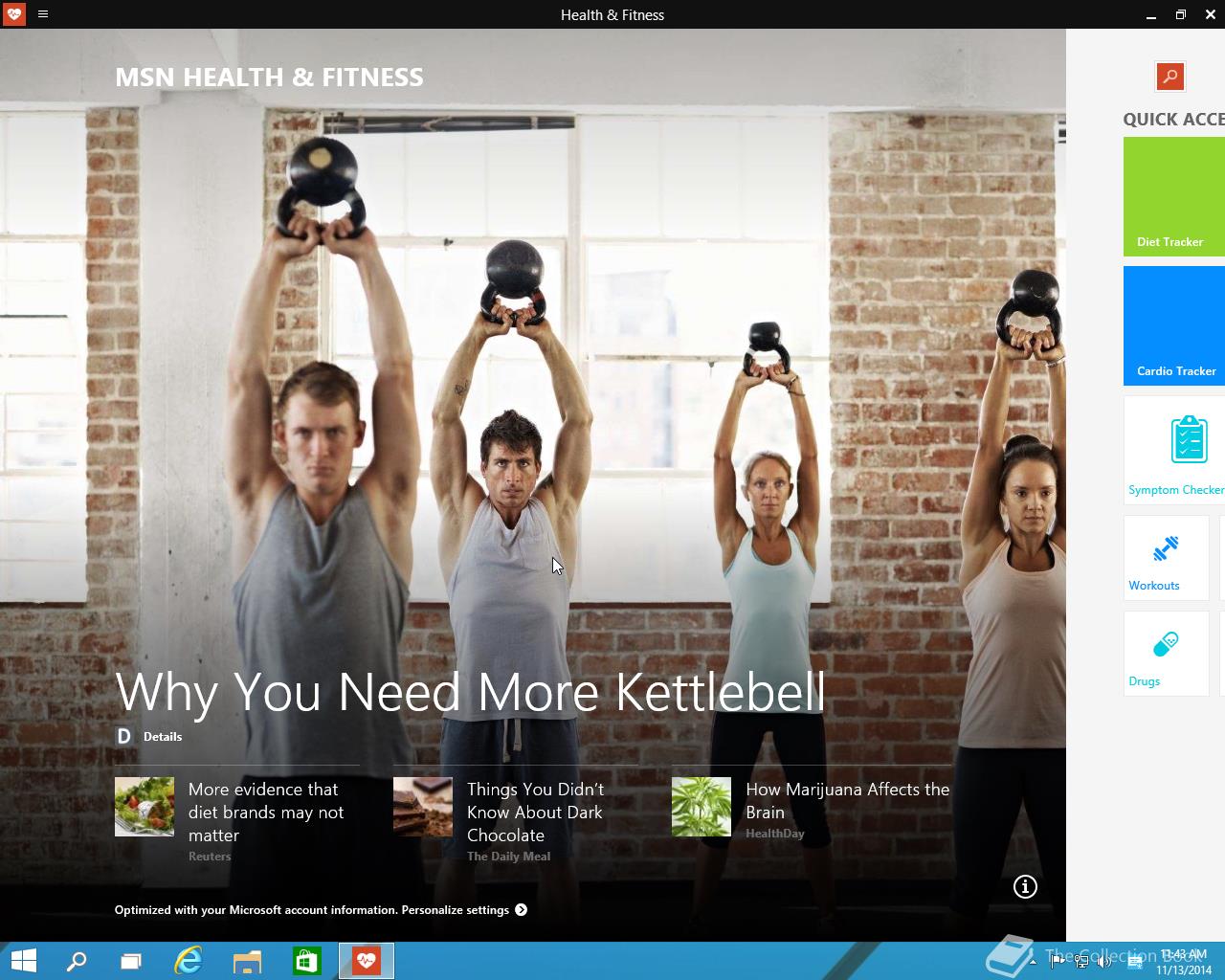The image size is (1225, 980).
Task: Click the Reuters source label
Action: (x=210, y=857)
